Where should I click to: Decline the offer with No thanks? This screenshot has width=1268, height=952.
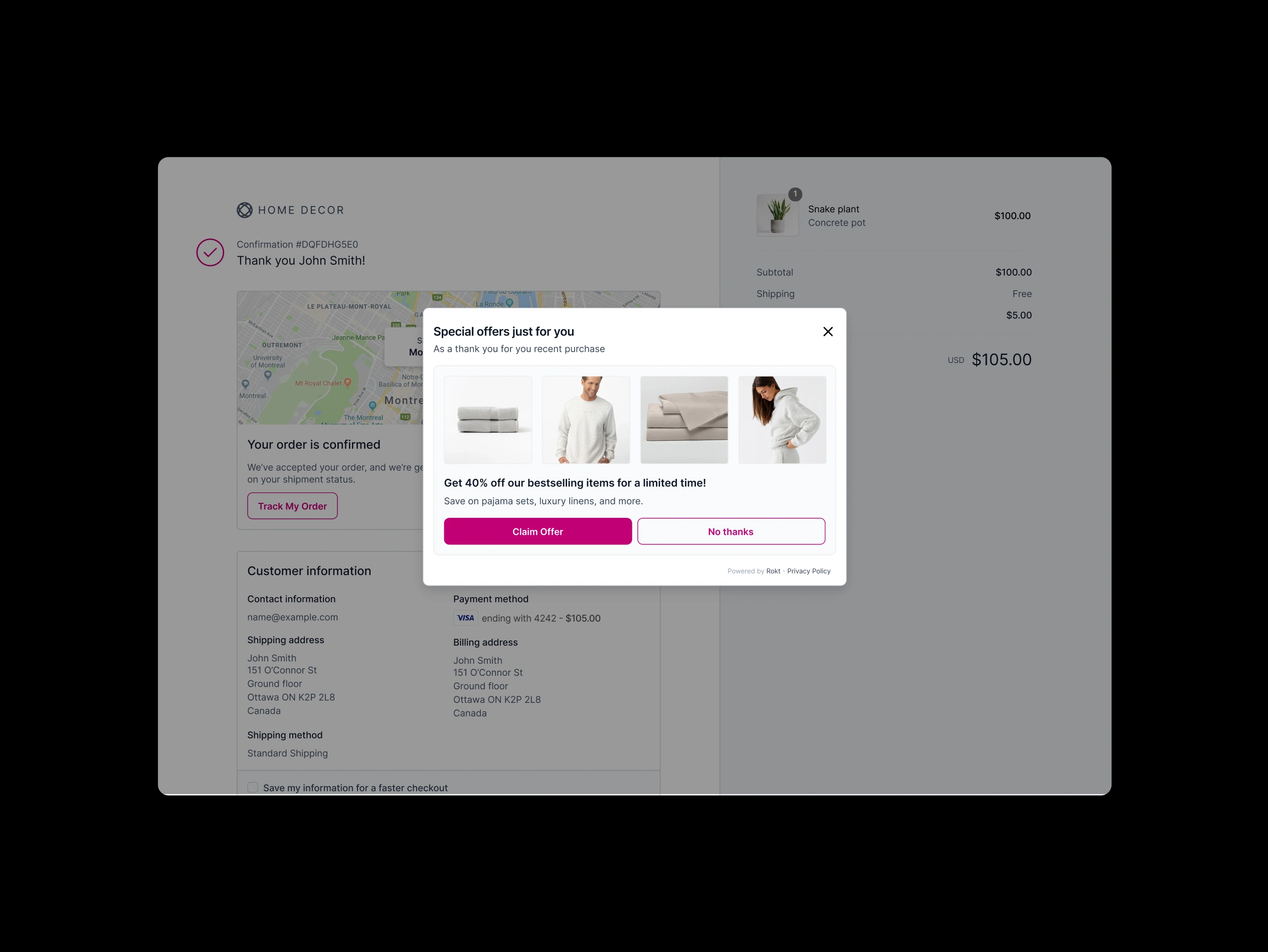tap(731, 531)
